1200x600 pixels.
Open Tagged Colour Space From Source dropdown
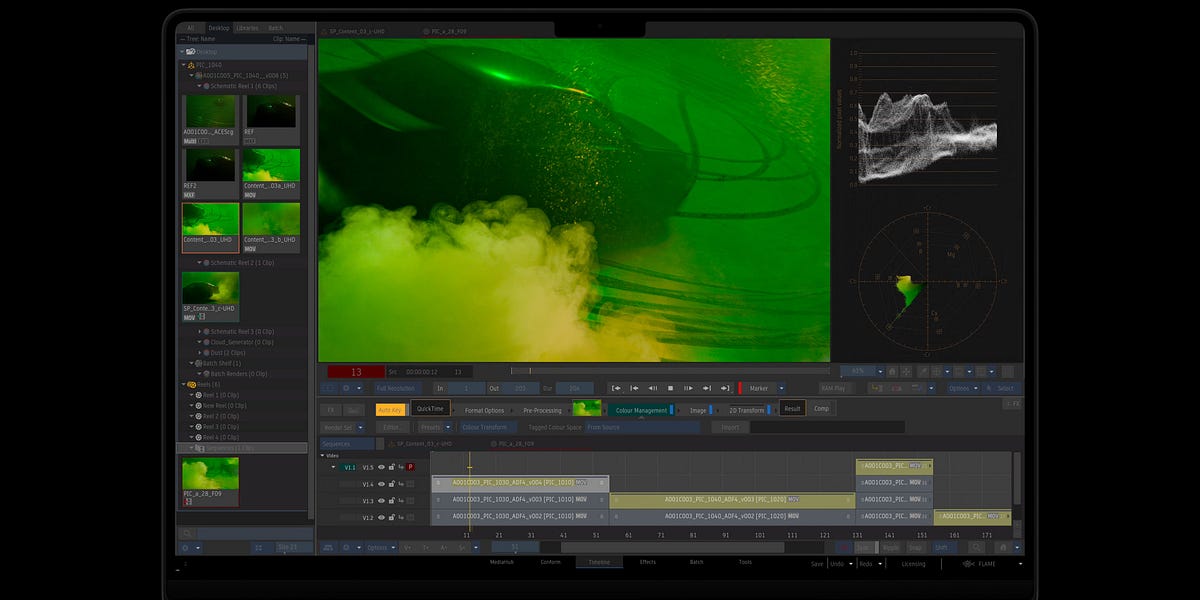[x=641, y=427]
